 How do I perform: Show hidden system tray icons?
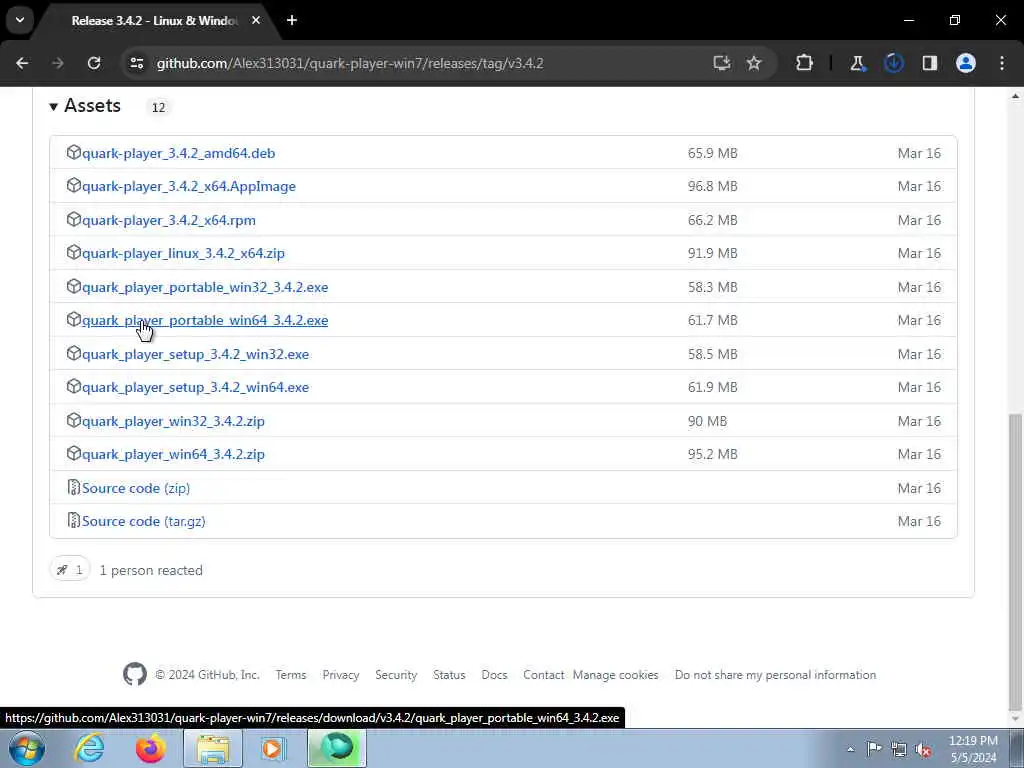click(x=850, y=749)
